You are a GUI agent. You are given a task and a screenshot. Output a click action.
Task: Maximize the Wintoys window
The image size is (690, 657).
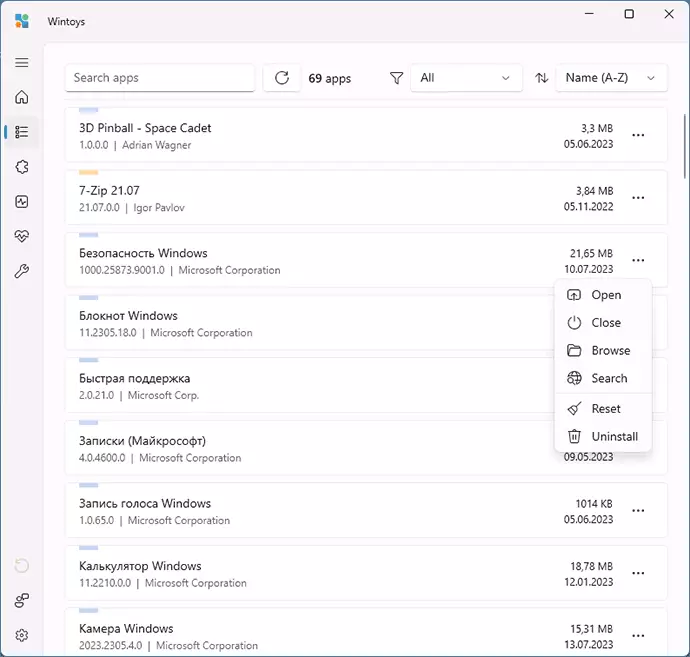629,14
